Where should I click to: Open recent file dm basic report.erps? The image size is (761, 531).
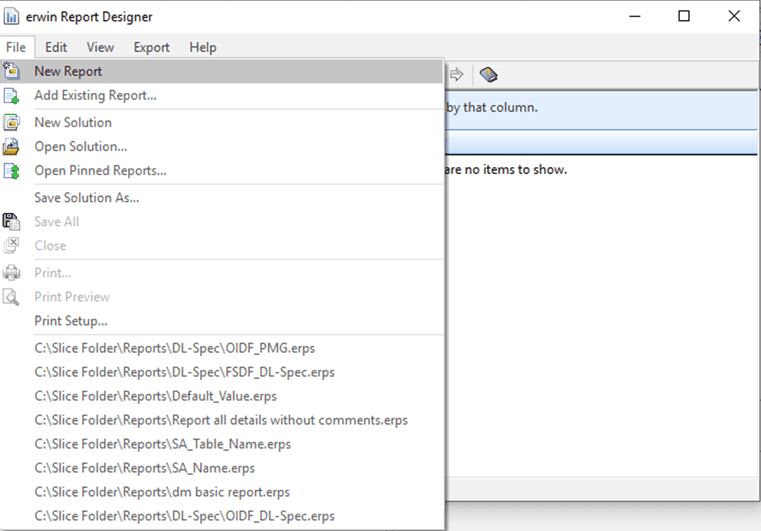tap(222, 492)
